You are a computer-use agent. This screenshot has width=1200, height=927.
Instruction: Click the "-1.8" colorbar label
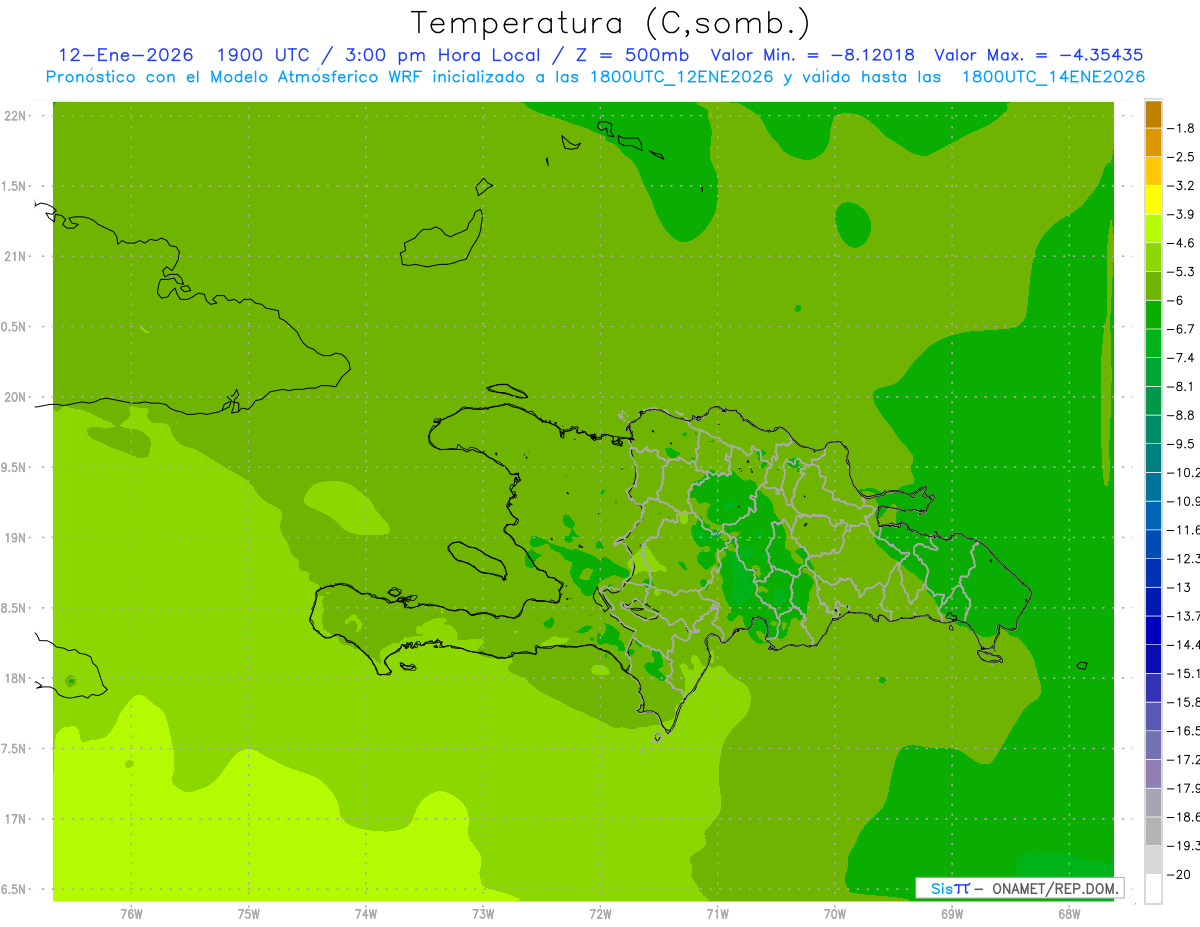pyautogui.click(x=1181, y=128)
